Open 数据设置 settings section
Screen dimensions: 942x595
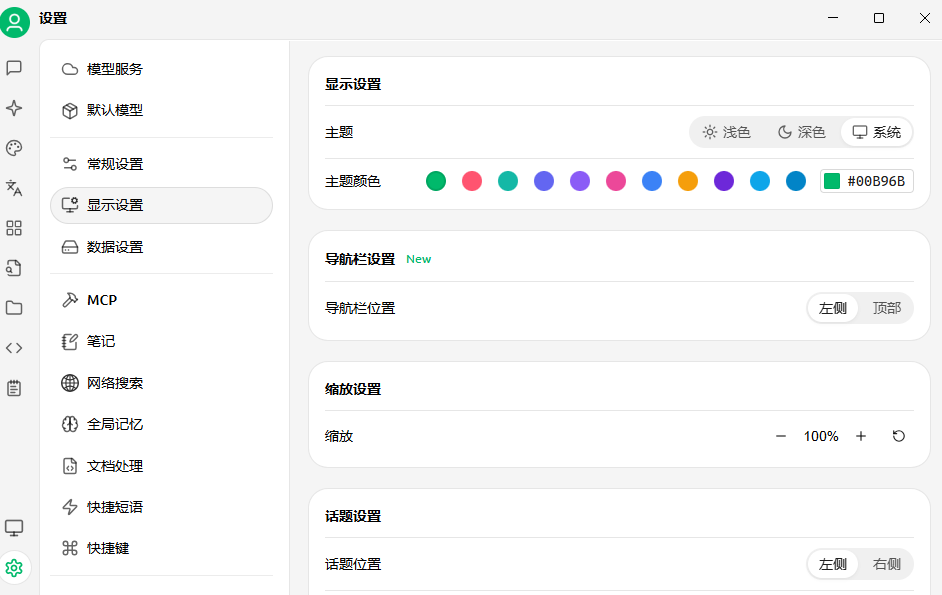(x=162, y=247)
